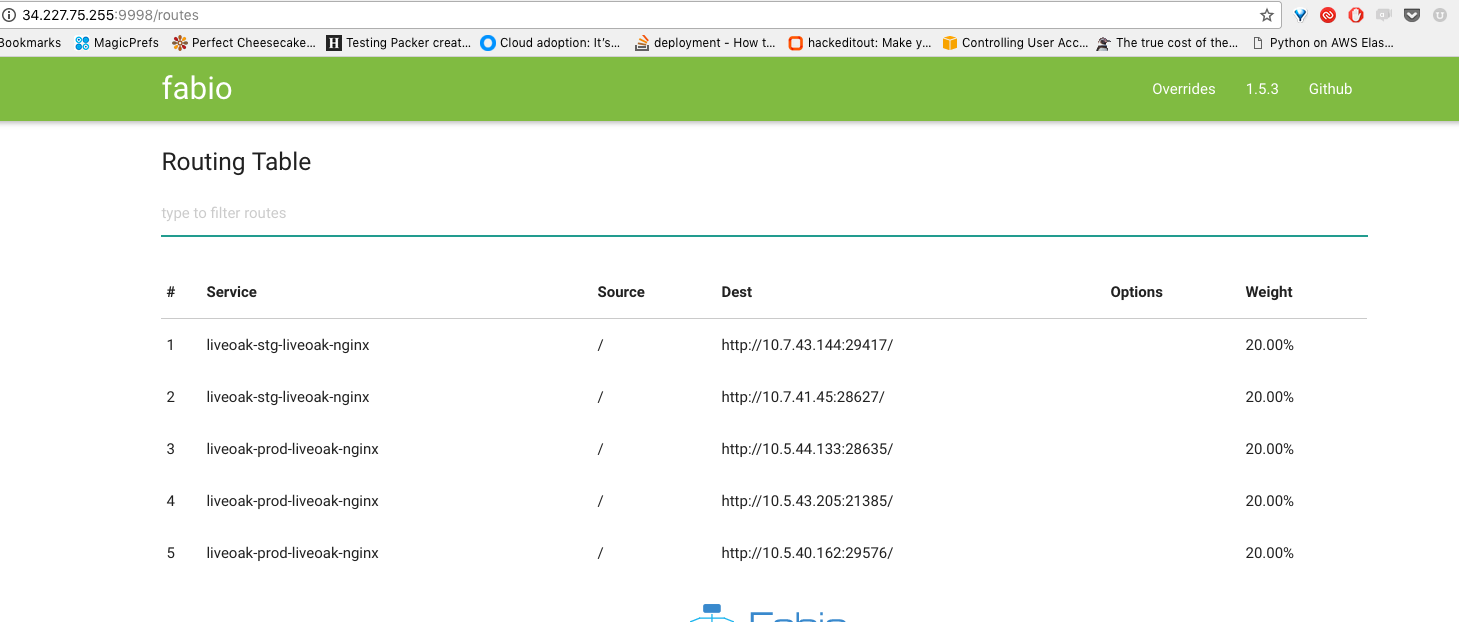The image size is (1459, 622).
Task: Click the gray circular U extension icon
Action: (1440, 15)
